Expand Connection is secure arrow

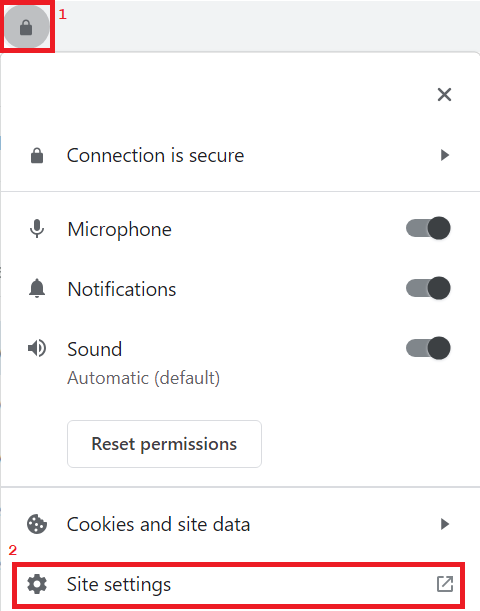point(445,155)
